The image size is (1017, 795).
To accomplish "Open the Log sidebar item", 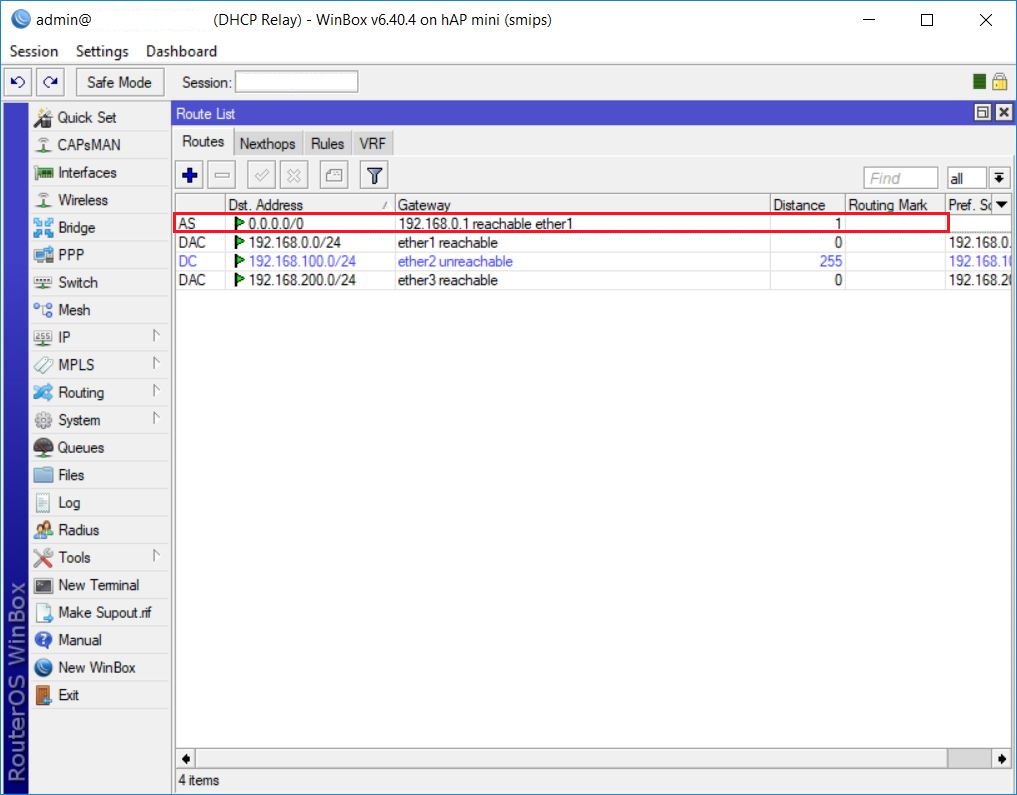I will point(99,503).
